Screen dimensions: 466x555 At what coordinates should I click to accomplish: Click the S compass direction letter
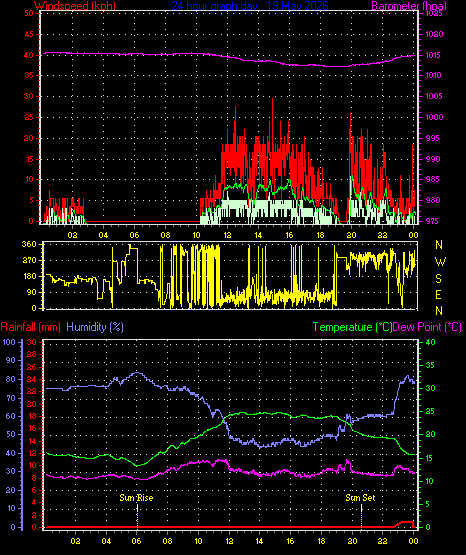coord(438,279)
